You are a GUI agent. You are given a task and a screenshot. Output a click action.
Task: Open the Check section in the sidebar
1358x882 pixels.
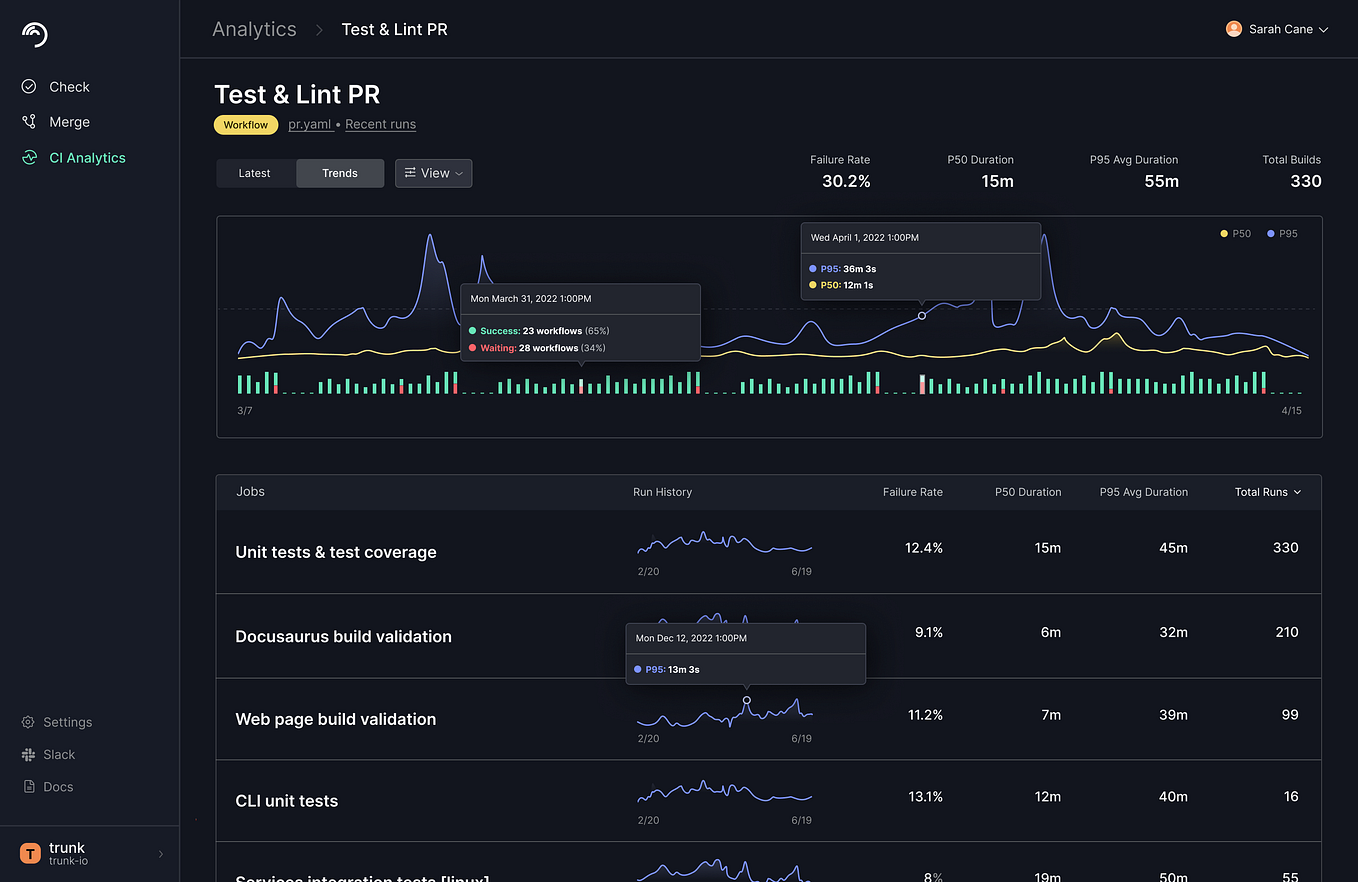65,86
